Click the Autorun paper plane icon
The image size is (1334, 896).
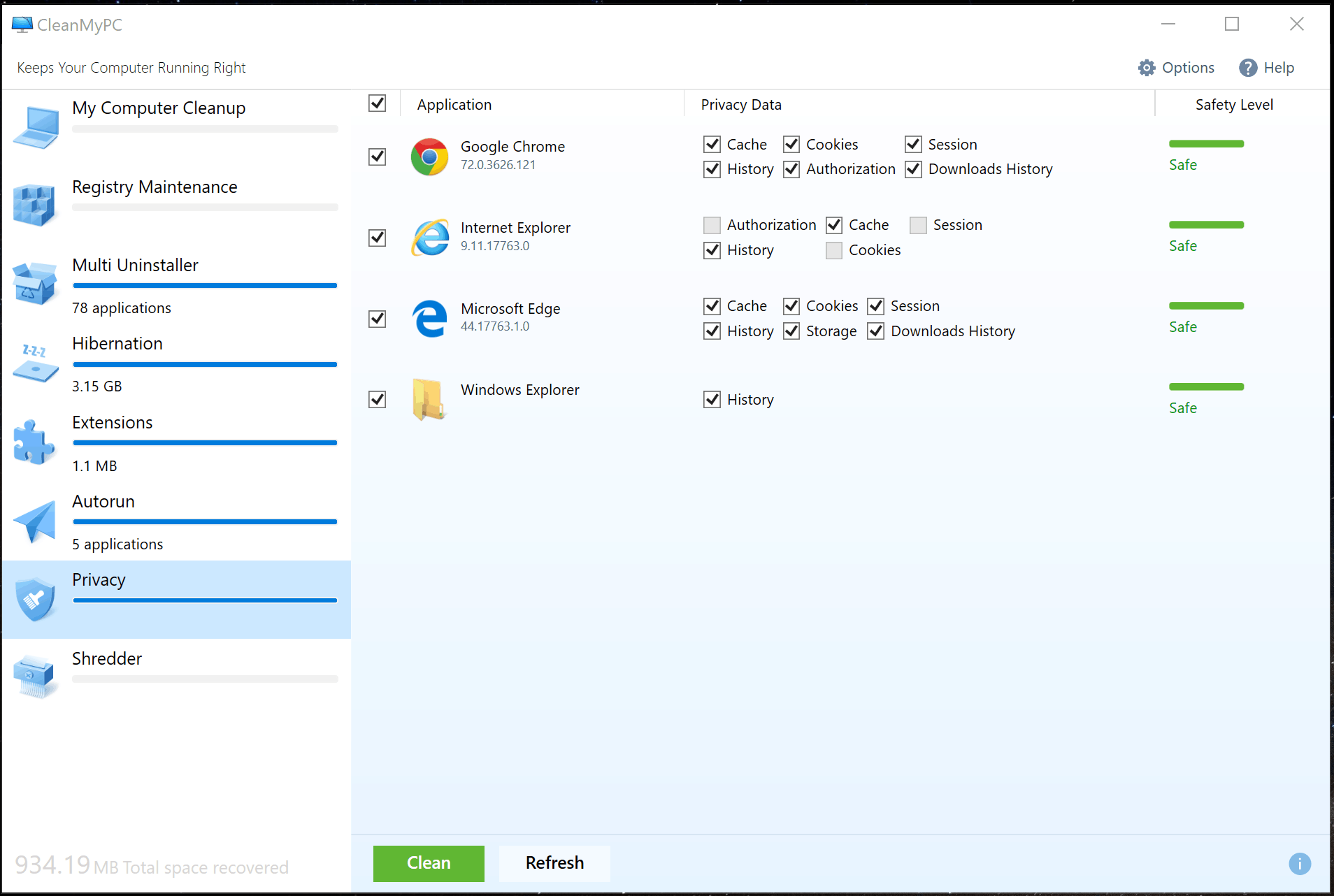point(34,521)
